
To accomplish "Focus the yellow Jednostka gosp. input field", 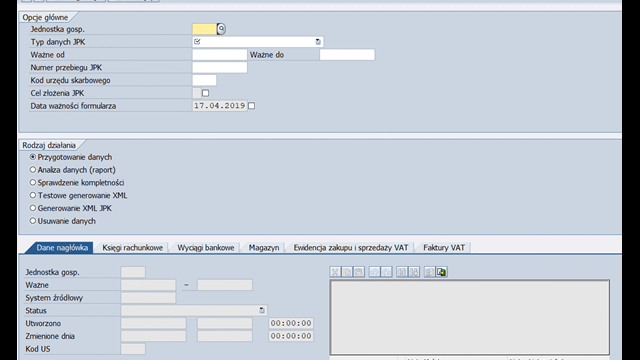I will [x=204, y=29].
